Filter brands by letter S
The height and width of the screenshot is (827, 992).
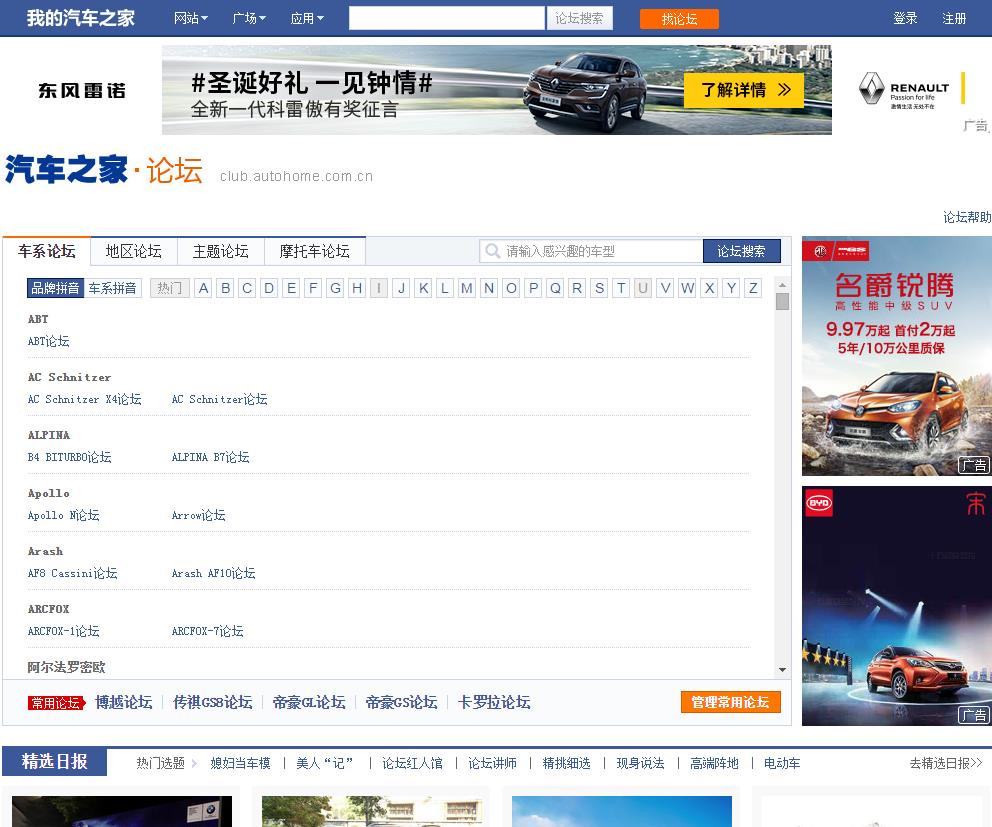(x=599, y=288)
